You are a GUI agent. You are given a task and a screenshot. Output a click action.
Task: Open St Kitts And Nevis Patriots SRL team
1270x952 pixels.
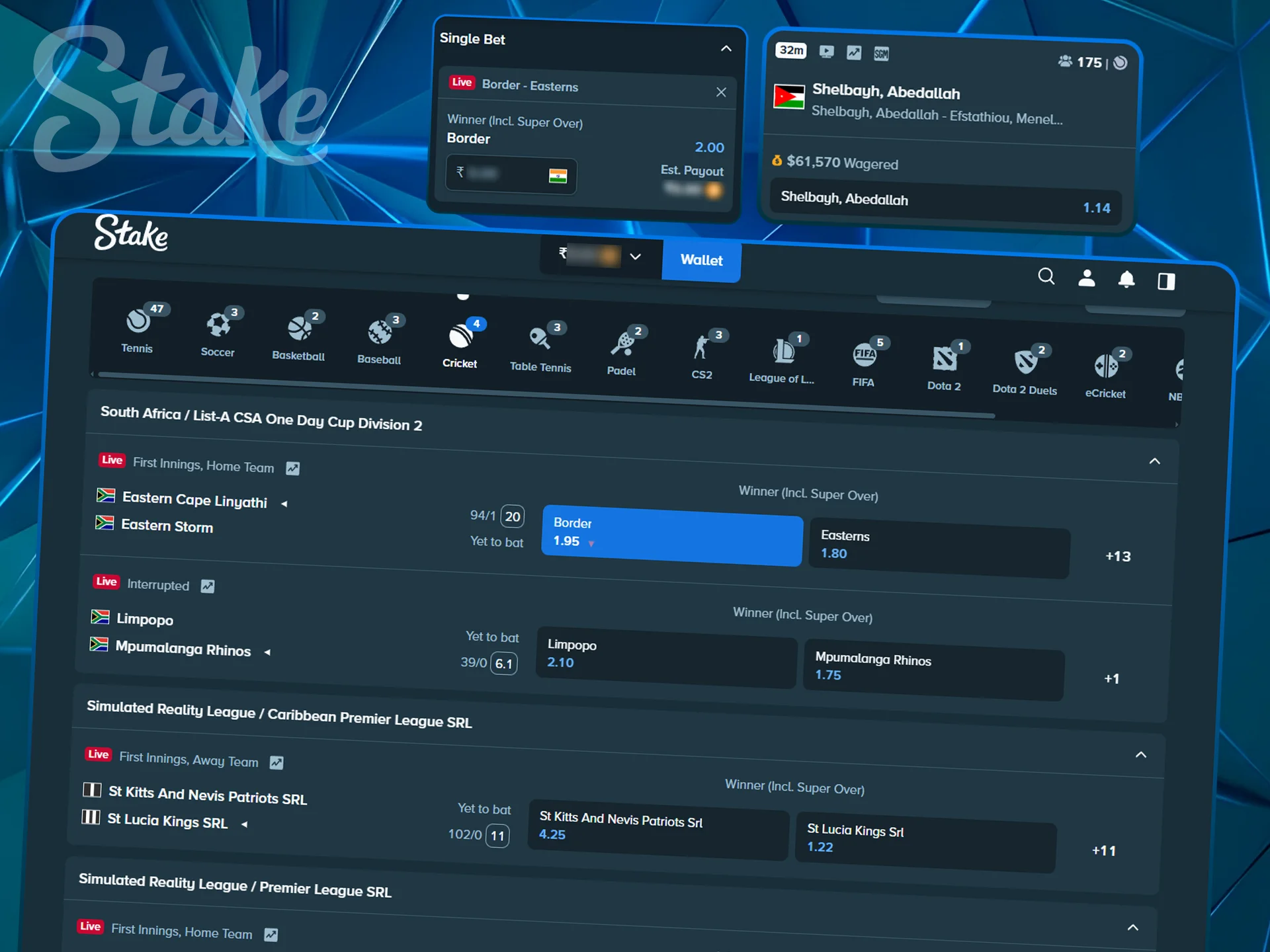point(208,795)
